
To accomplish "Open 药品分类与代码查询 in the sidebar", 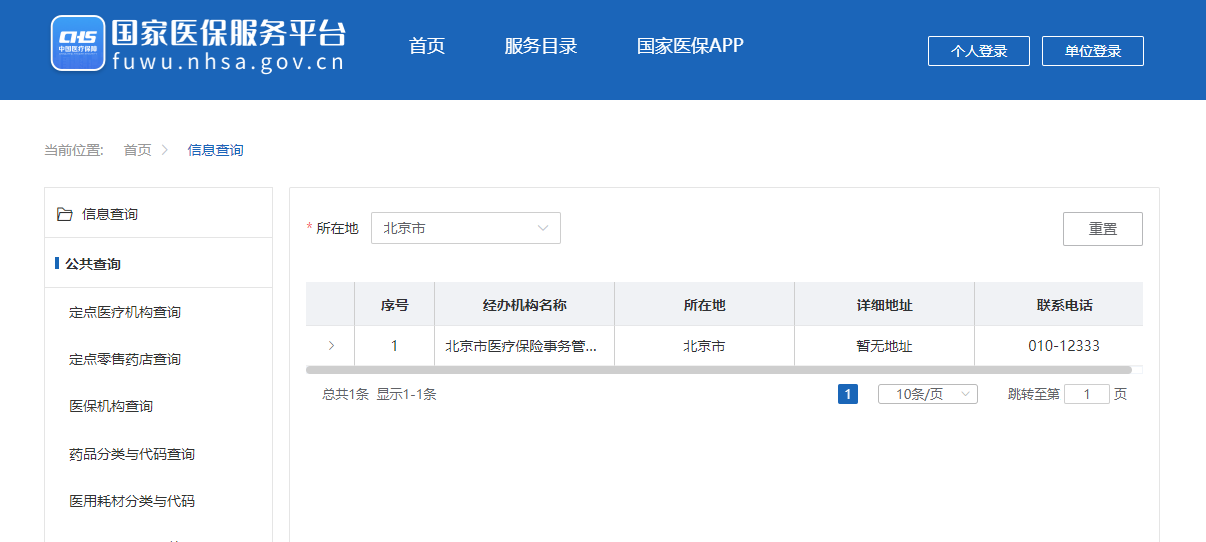I will pos(132,454).
